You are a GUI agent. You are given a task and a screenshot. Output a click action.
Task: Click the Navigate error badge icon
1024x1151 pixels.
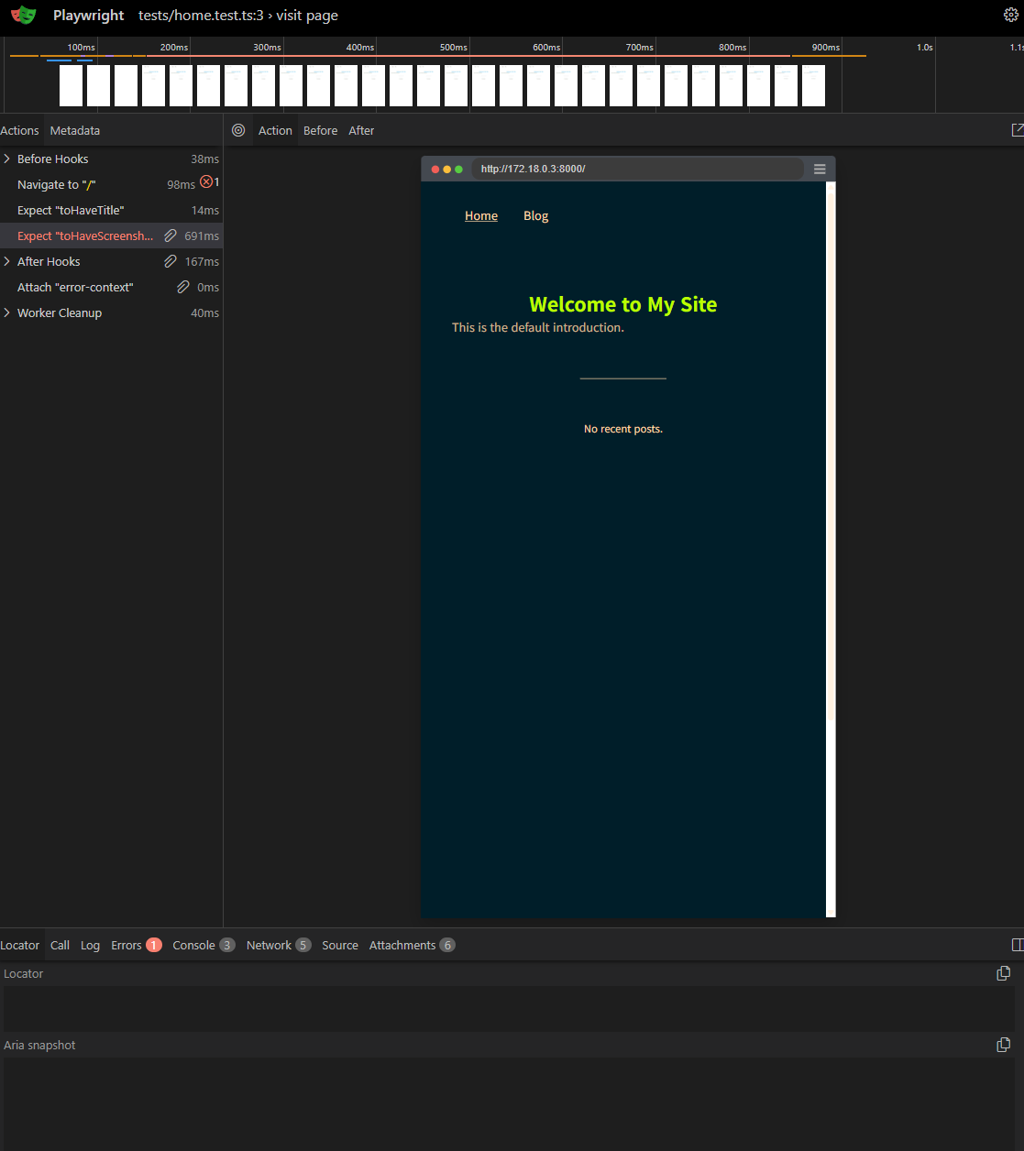[206, 182]
